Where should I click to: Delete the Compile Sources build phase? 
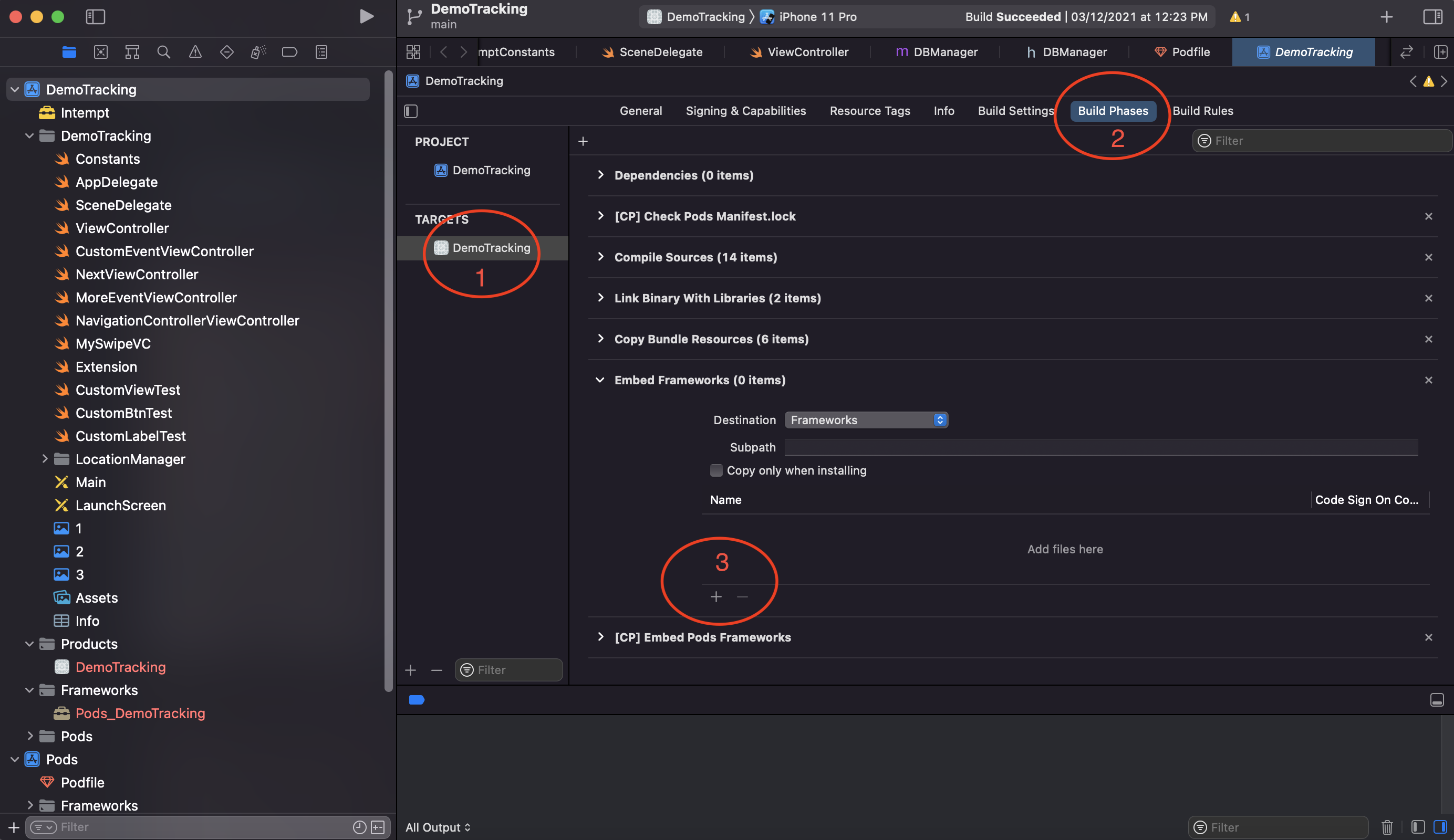coord(1429,257)
